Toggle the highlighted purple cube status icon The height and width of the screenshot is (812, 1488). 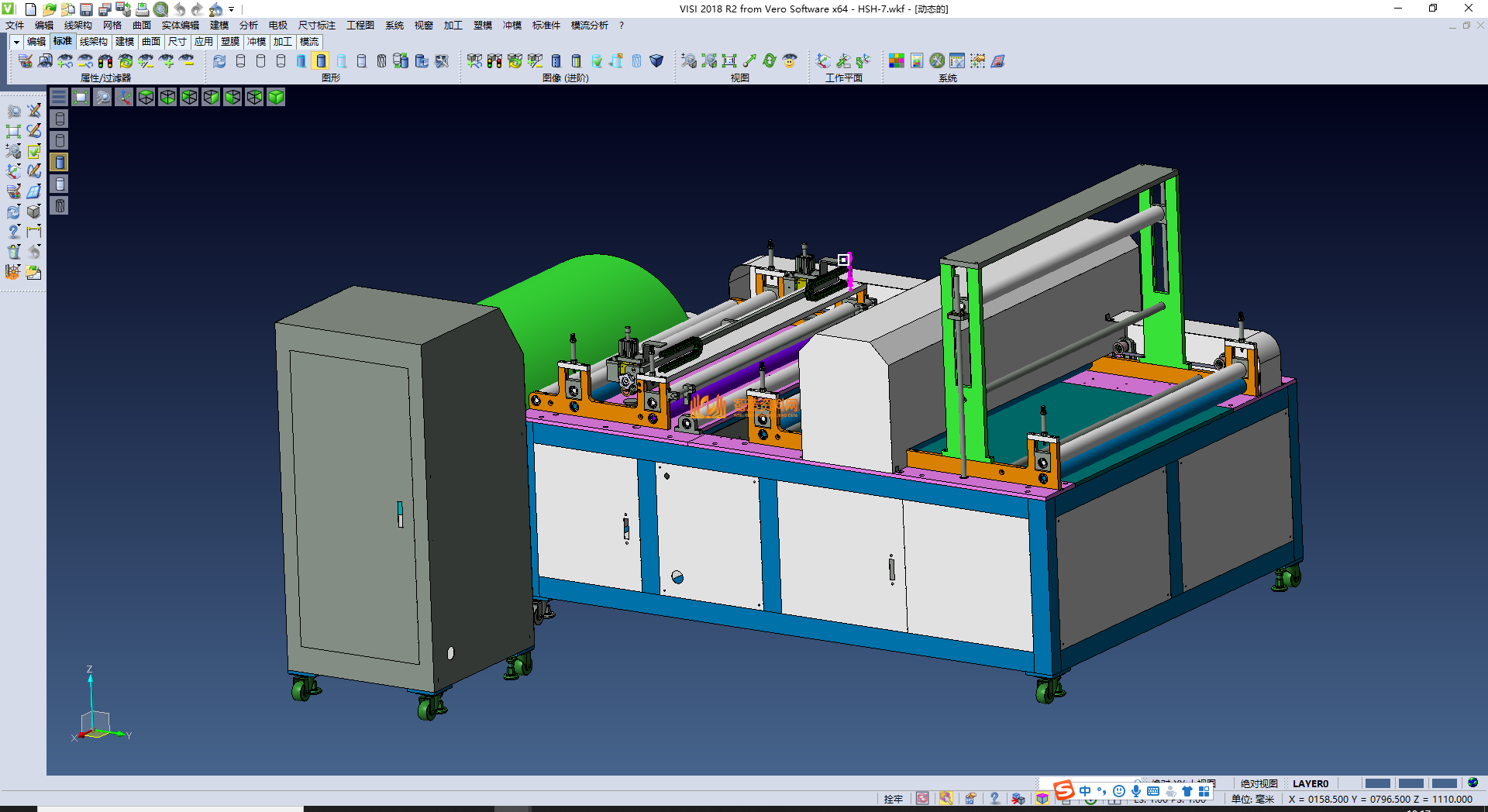click(1042, 799)
